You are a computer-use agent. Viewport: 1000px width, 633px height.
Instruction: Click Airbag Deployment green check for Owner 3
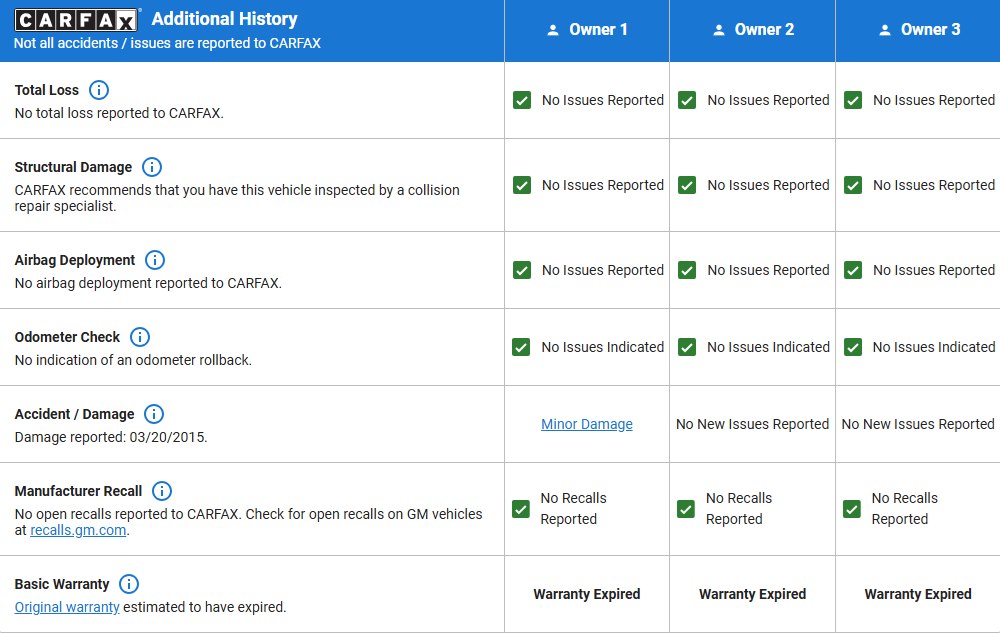click(853, 270)
